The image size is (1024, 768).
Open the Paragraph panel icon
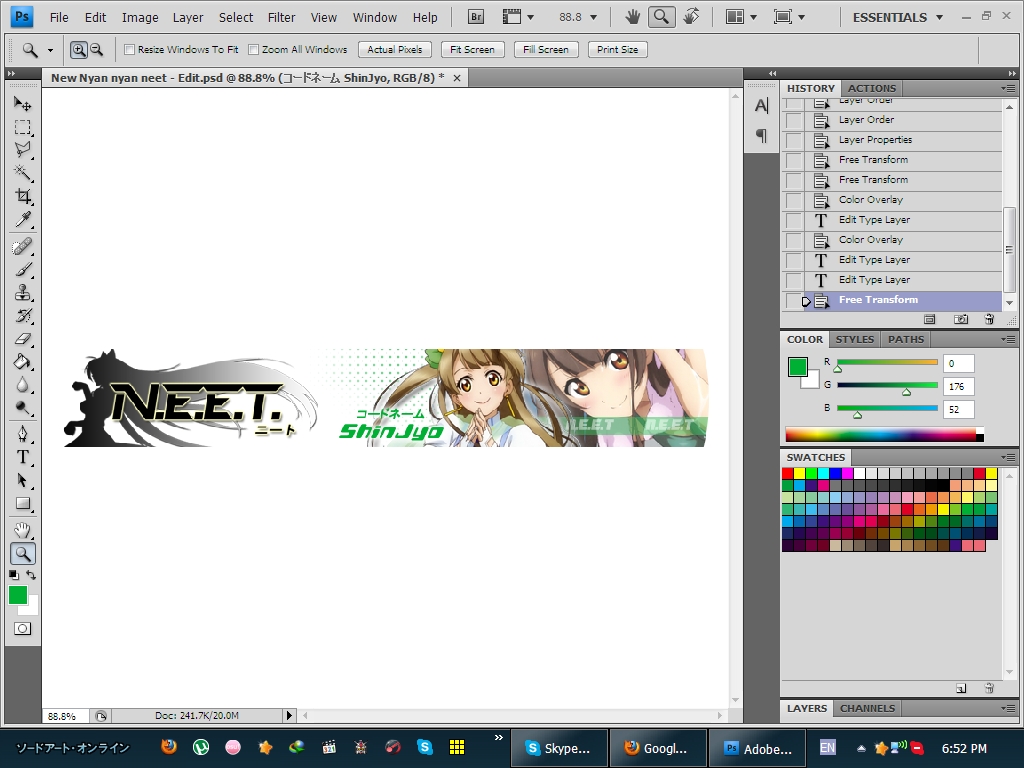[x=761, y=135]
